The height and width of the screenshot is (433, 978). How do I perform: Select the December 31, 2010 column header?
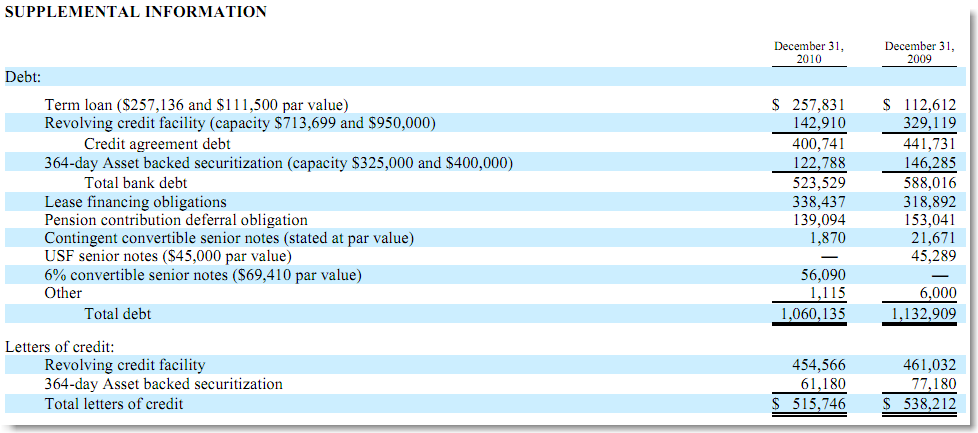coord(809,52)
